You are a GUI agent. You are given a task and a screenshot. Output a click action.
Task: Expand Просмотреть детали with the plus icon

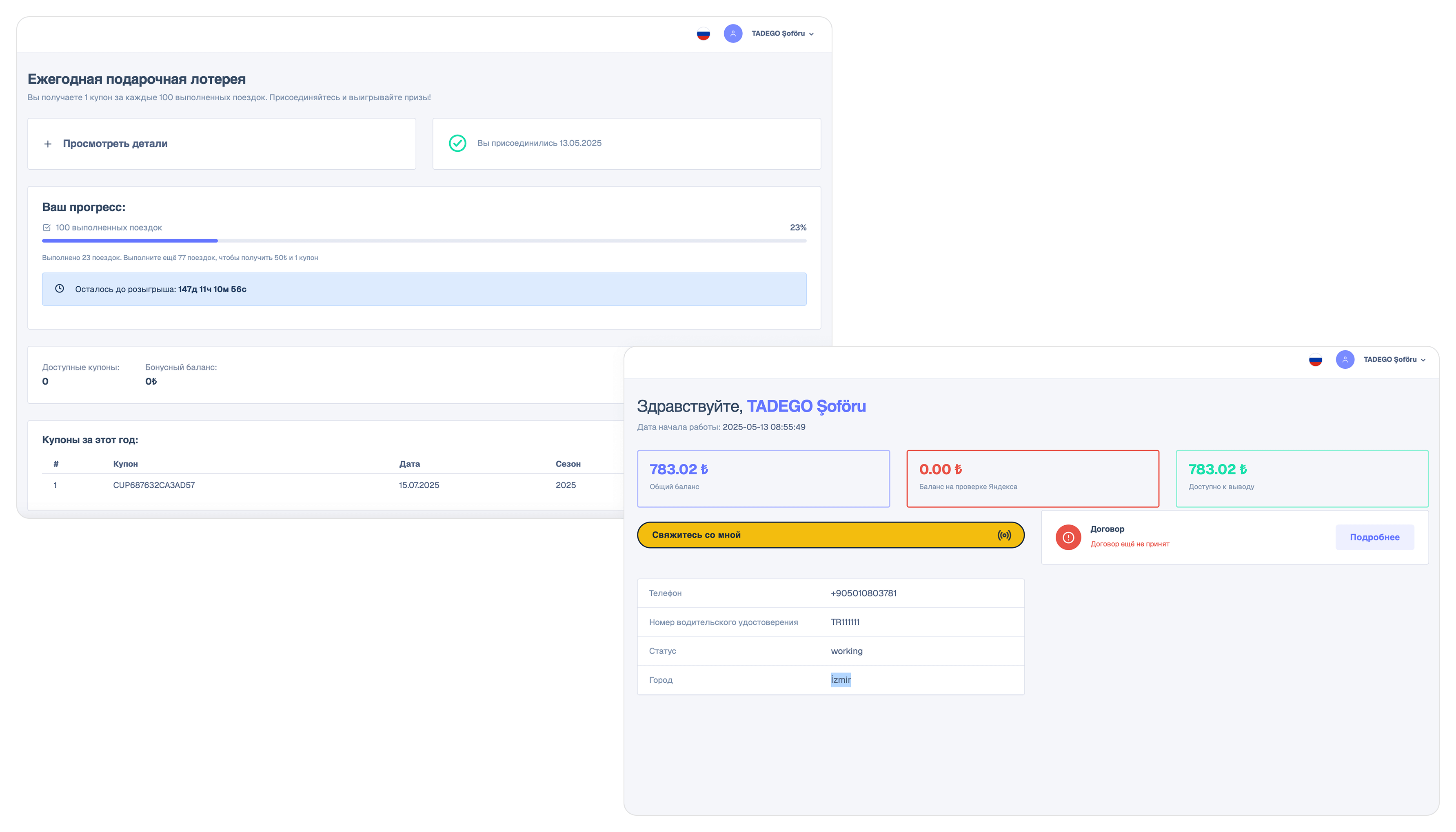click(48, 144)
